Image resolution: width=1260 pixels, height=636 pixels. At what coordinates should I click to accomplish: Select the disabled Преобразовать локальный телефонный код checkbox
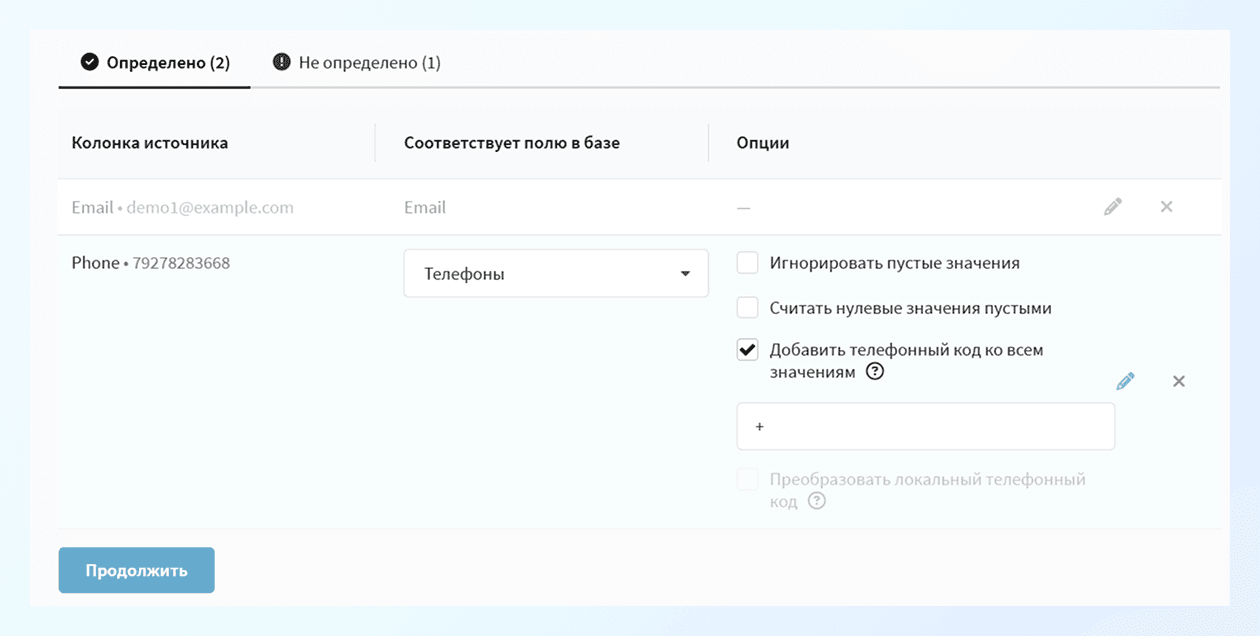pos(746,479)
